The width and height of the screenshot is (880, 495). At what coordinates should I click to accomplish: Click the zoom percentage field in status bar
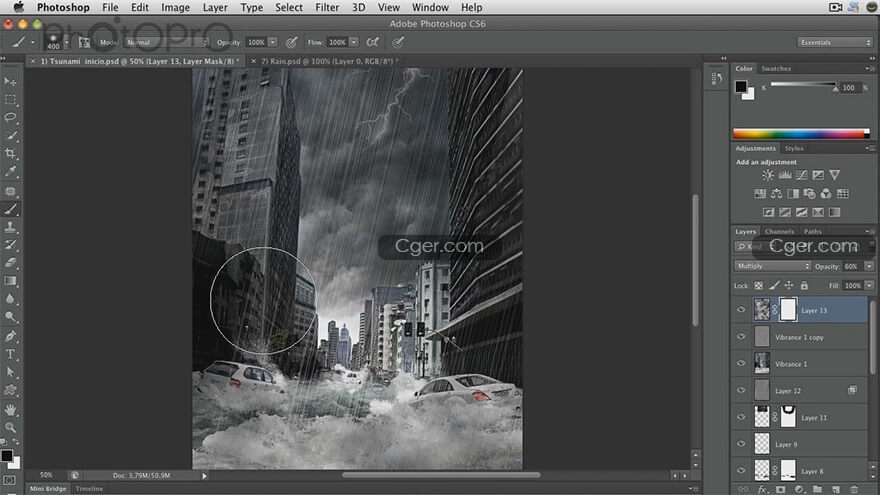pyautogui.click(x=46, y=475)
